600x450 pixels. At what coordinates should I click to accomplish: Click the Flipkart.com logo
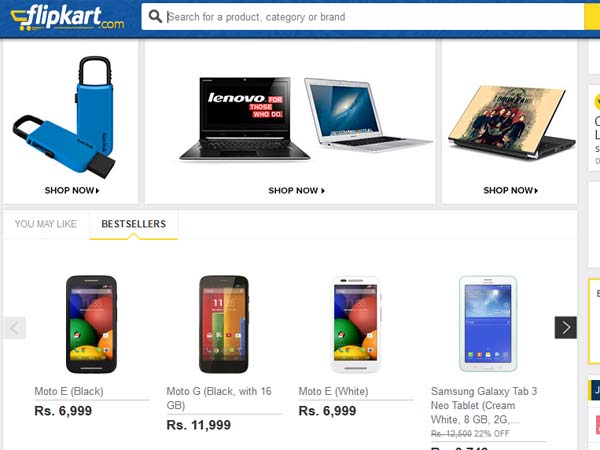pyautogui.click(x=68, y=18)
